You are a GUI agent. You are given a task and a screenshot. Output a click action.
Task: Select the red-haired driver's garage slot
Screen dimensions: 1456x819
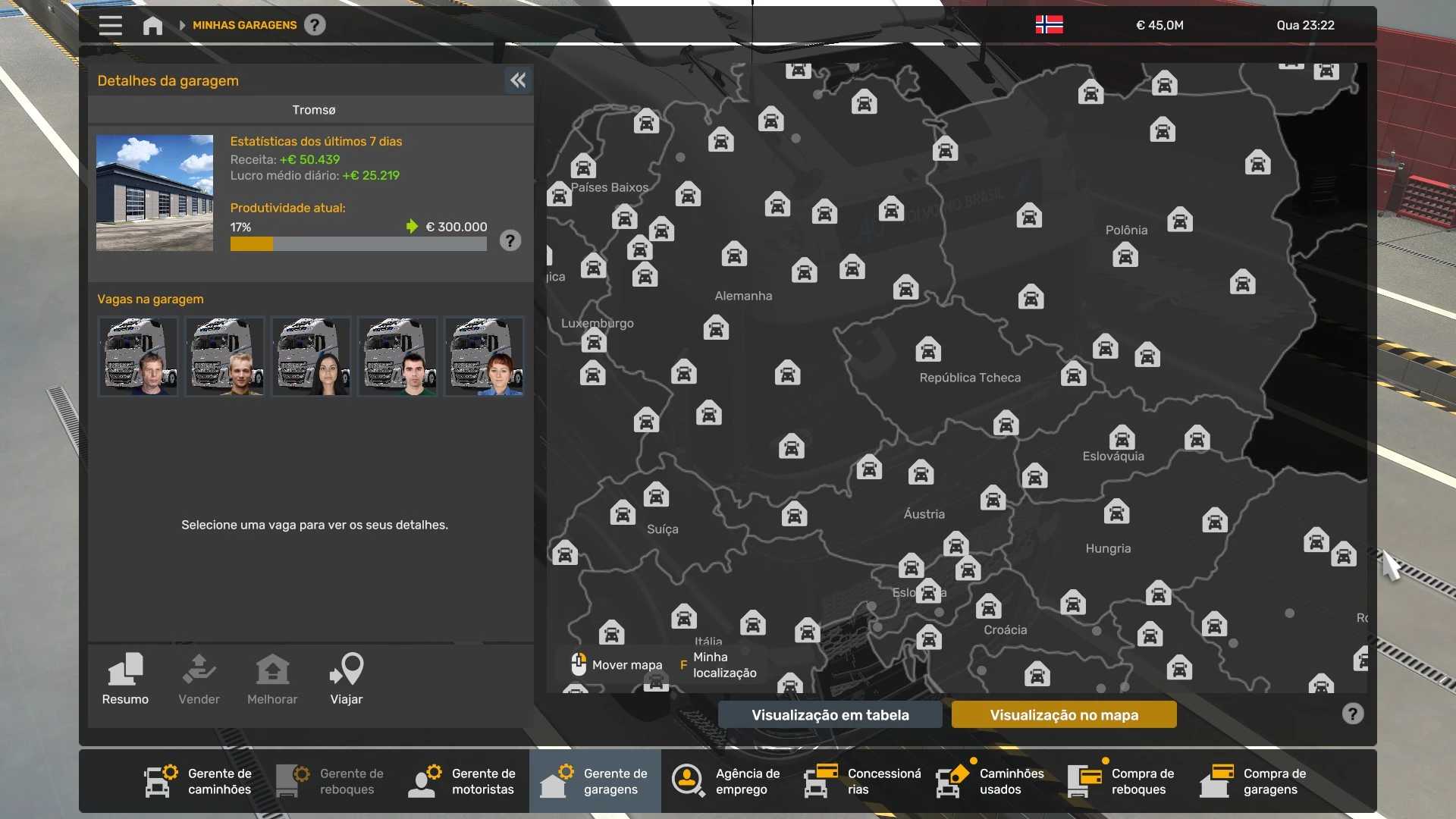point(484,356)
